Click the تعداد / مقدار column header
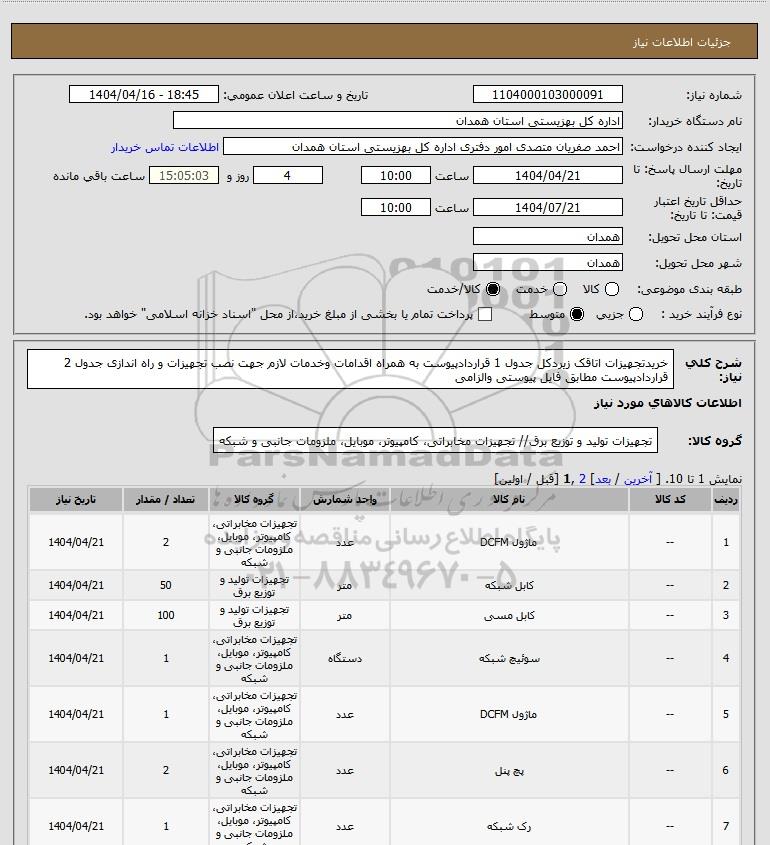 click(165, 499)
